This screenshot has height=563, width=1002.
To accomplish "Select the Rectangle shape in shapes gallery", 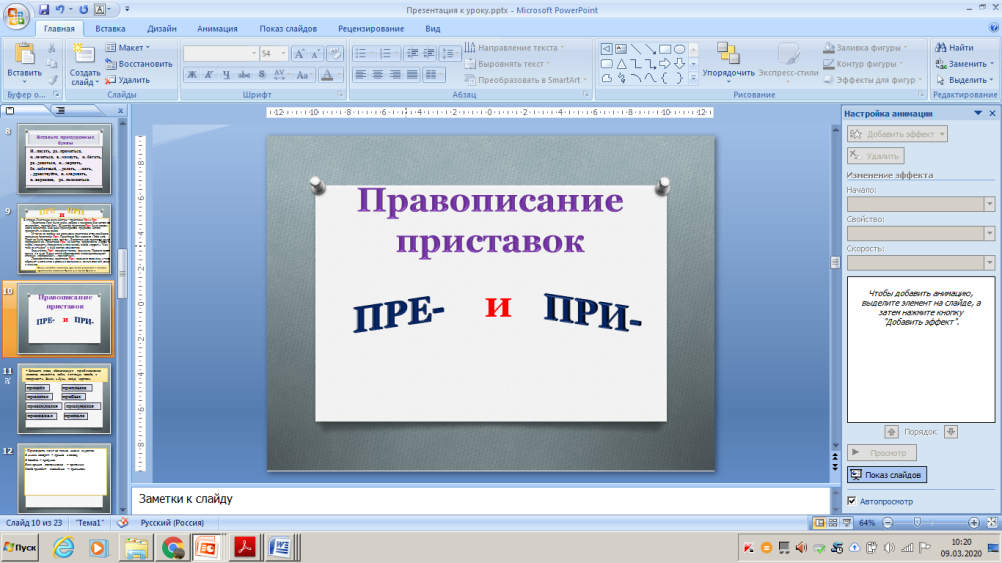I will (x=665, y=49).
